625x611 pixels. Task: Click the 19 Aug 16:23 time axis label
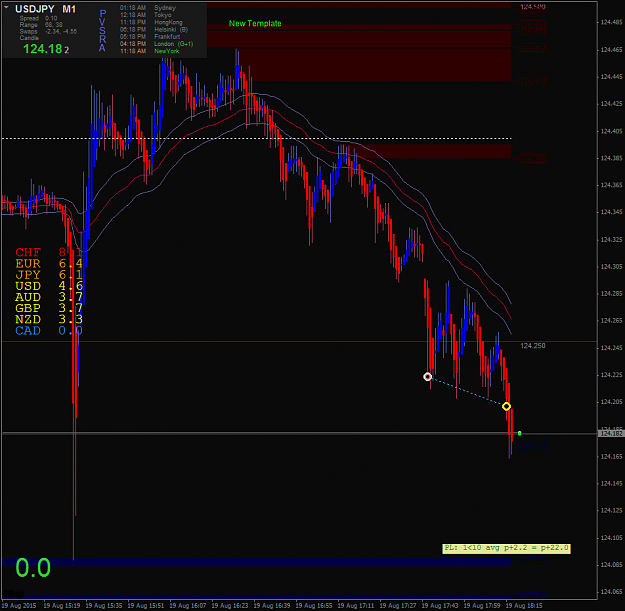(x=230, y=606)
